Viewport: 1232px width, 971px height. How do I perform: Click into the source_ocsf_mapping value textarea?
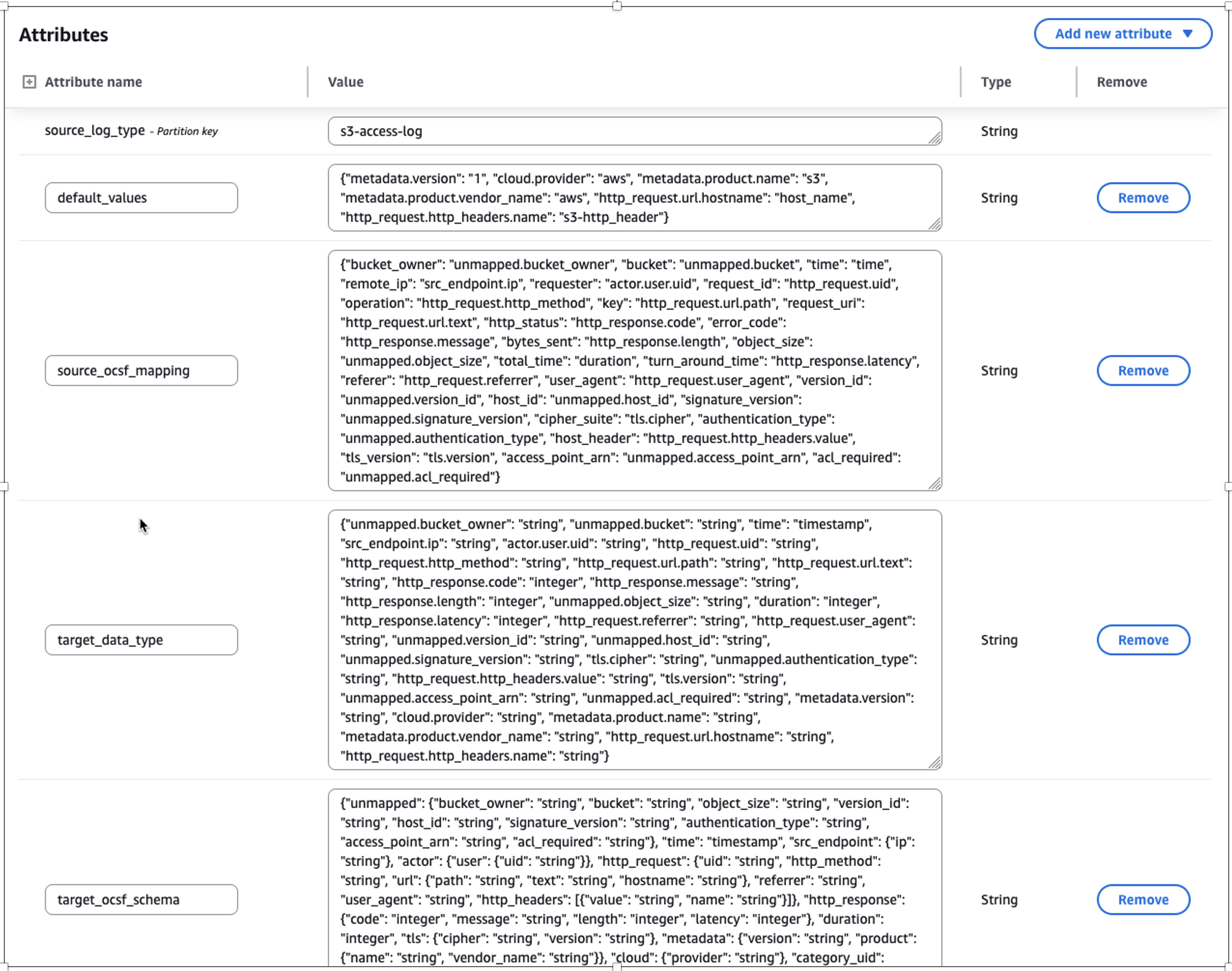click(625, 371)
